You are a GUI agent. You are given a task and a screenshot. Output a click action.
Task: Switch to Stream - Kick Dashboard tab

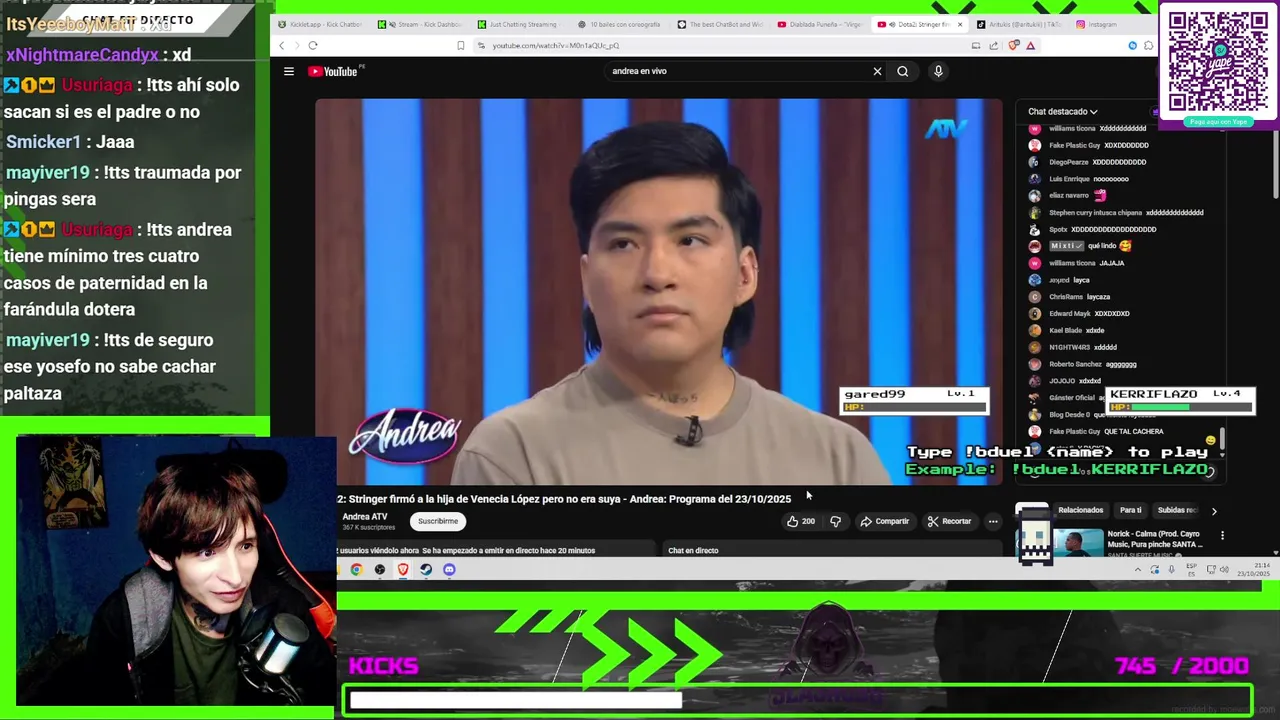click(418, 24)
